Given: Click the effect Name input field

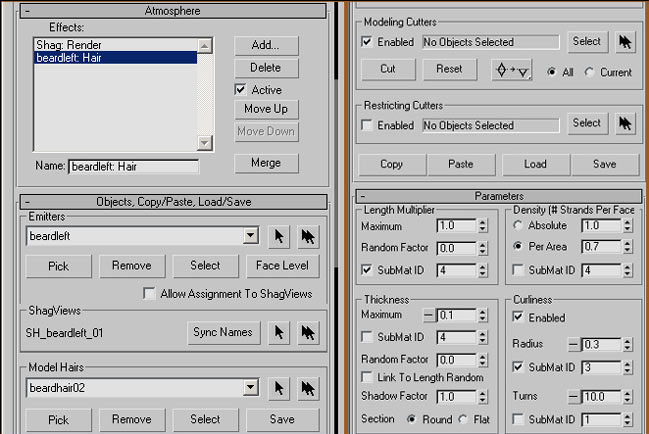Looking at the screenshot, I should (x=133, y=167).
